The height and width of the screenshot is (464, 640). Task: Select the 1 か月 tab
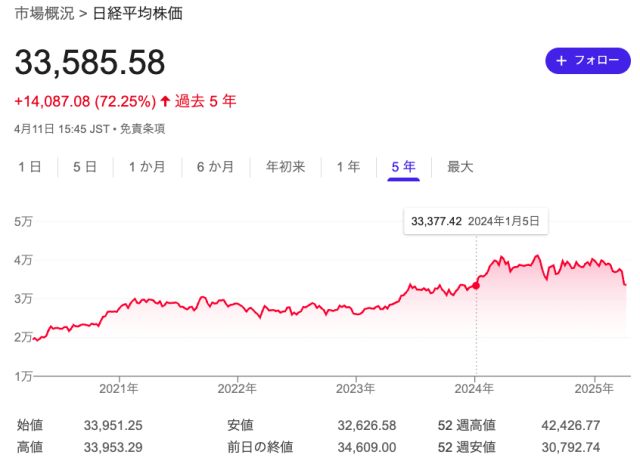pyautogui.click(x=147, y=167)
